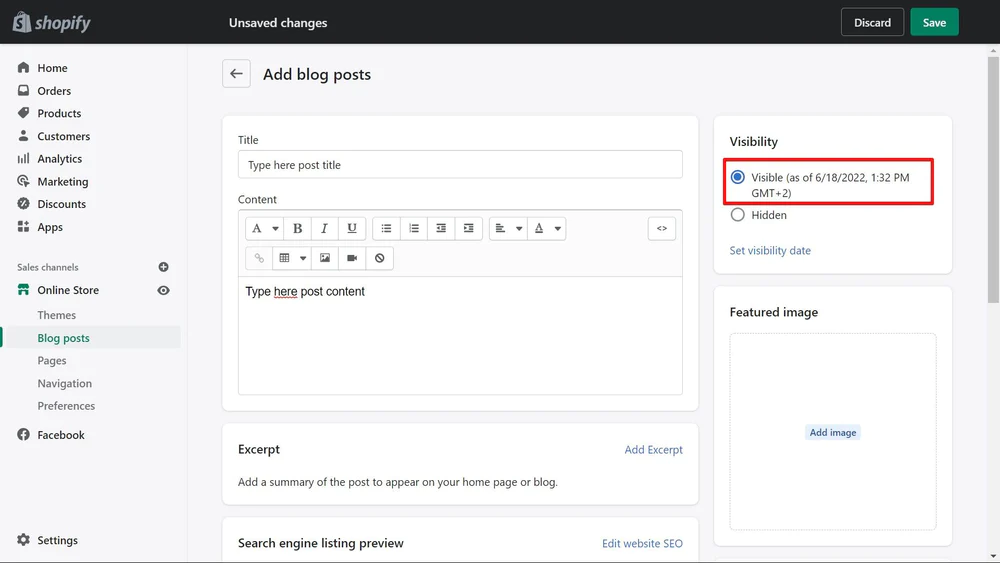Select the Visible radio option
Screen dimensions: 1000x563
pyautogui.click(x=738, y=177)
